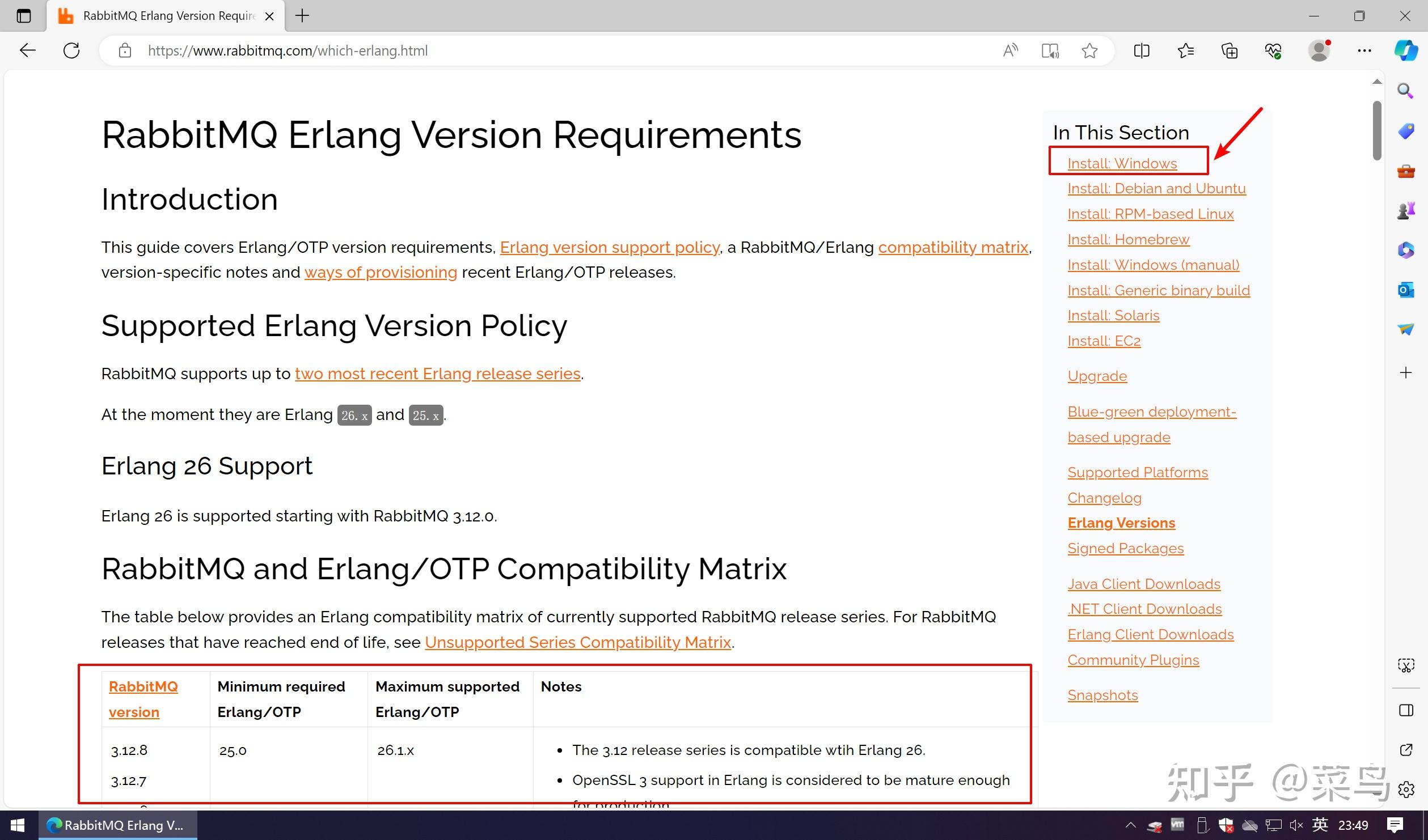
Task: Open the Collections toolbar icon
Action: (x=1230, y=51)
